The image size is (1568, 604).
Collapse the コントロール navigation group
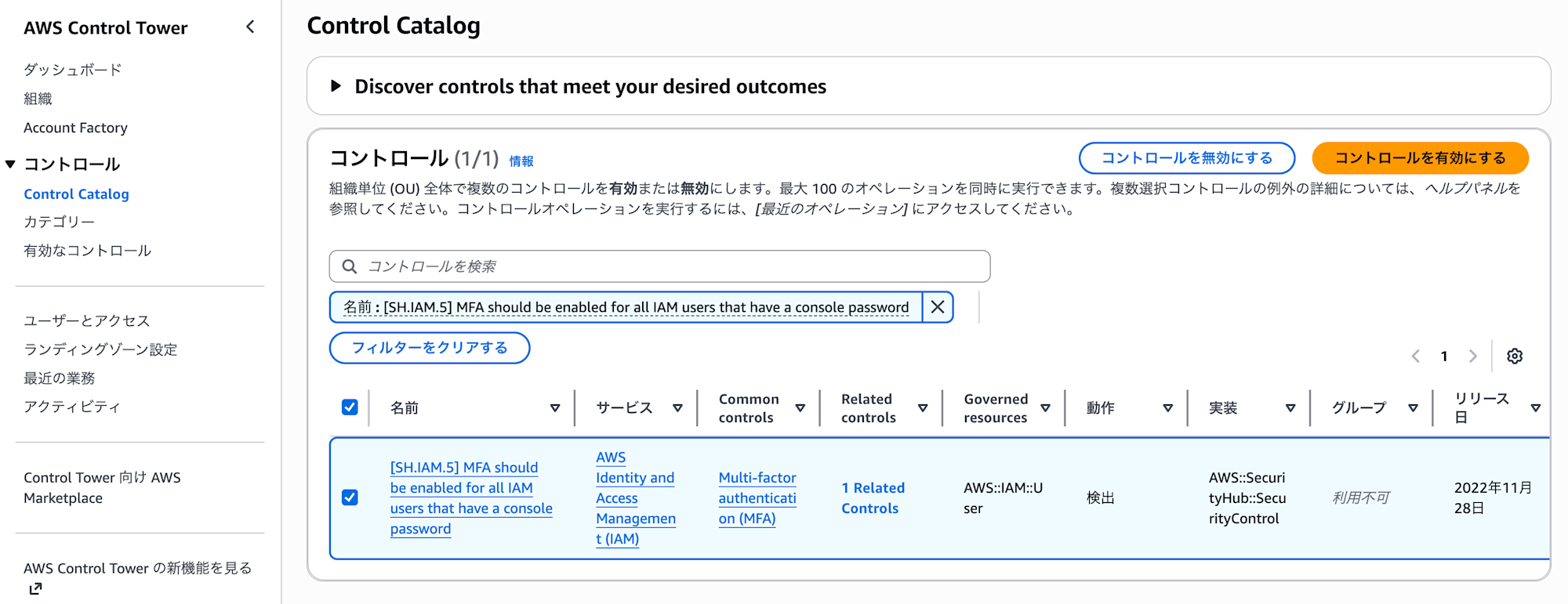tap(10, 165)
